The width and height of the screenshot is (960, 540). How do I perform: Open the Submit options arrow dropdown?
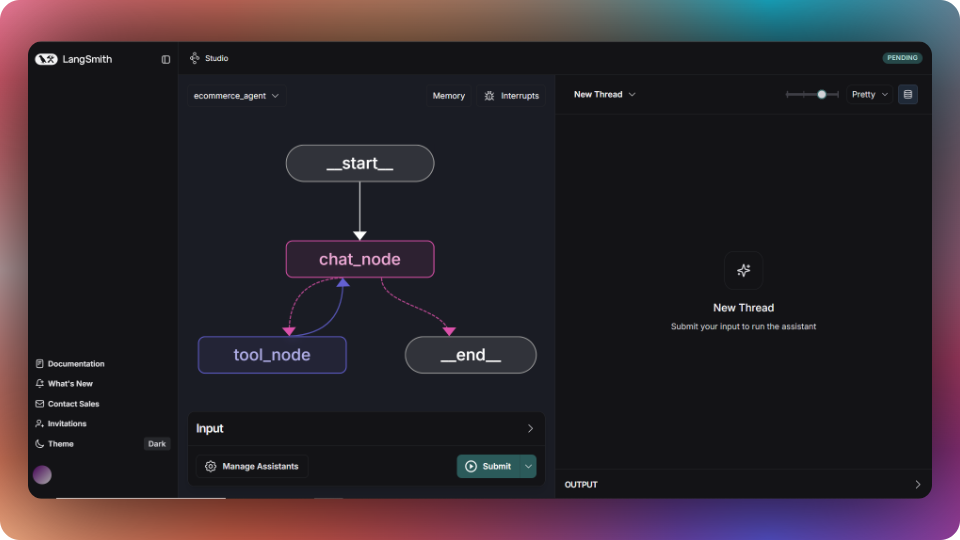click(528, 467)
